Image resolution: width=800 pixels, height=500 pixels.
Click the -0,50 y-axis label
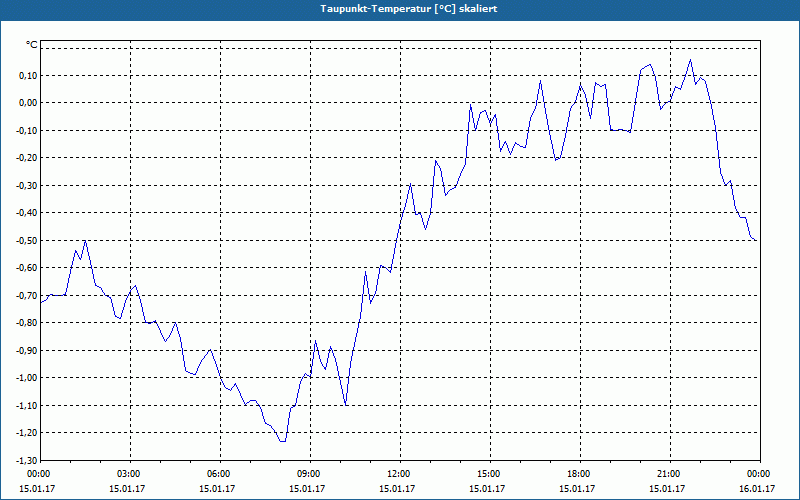27,240
